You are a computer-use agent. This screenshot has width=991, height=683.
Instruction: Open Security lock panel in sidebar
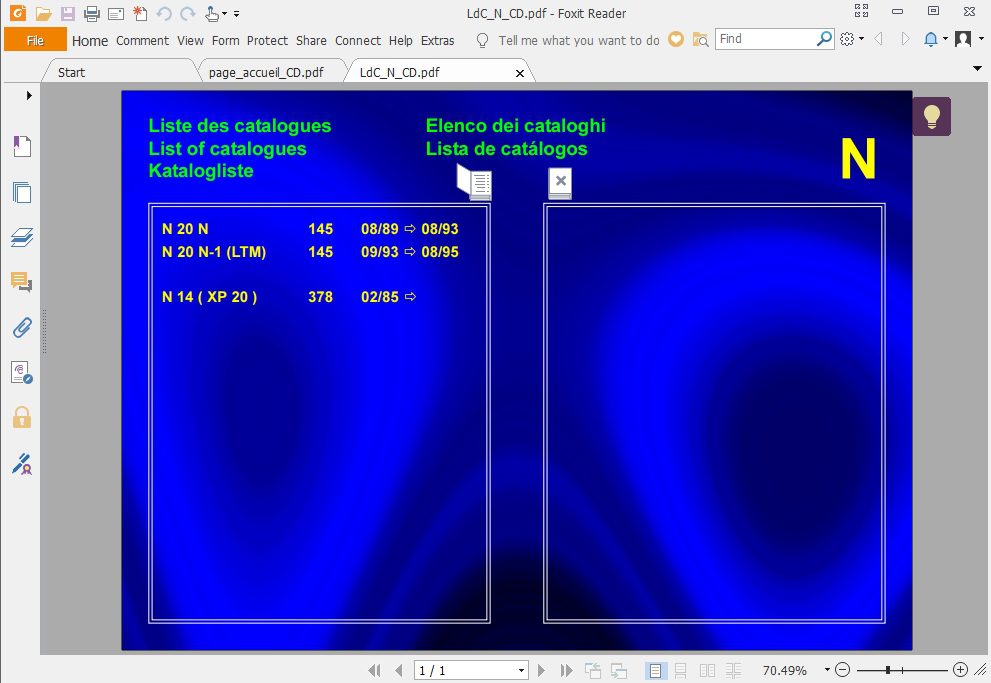click(x=22, y=417)
